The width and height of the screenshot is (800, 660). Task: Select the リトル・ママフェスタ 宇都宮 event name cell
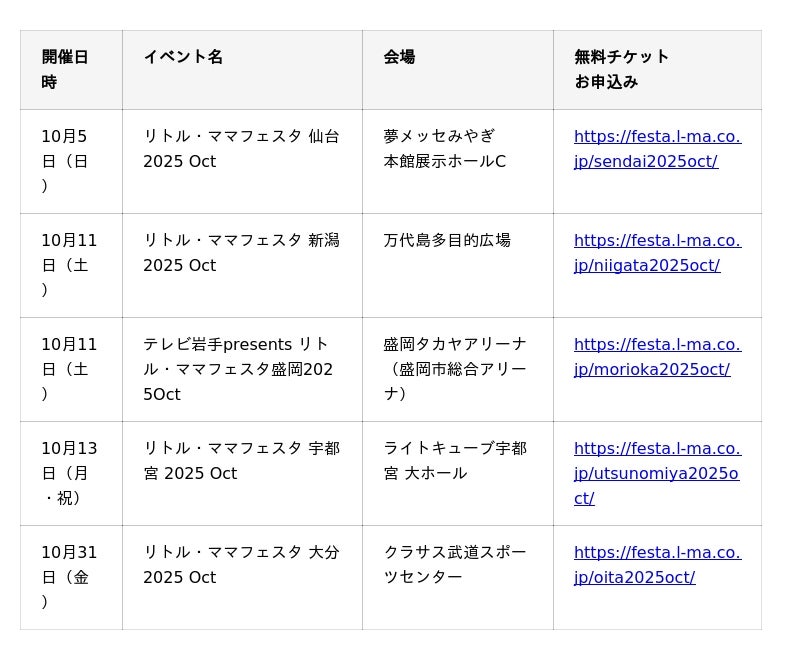click(x=241, y=461)
